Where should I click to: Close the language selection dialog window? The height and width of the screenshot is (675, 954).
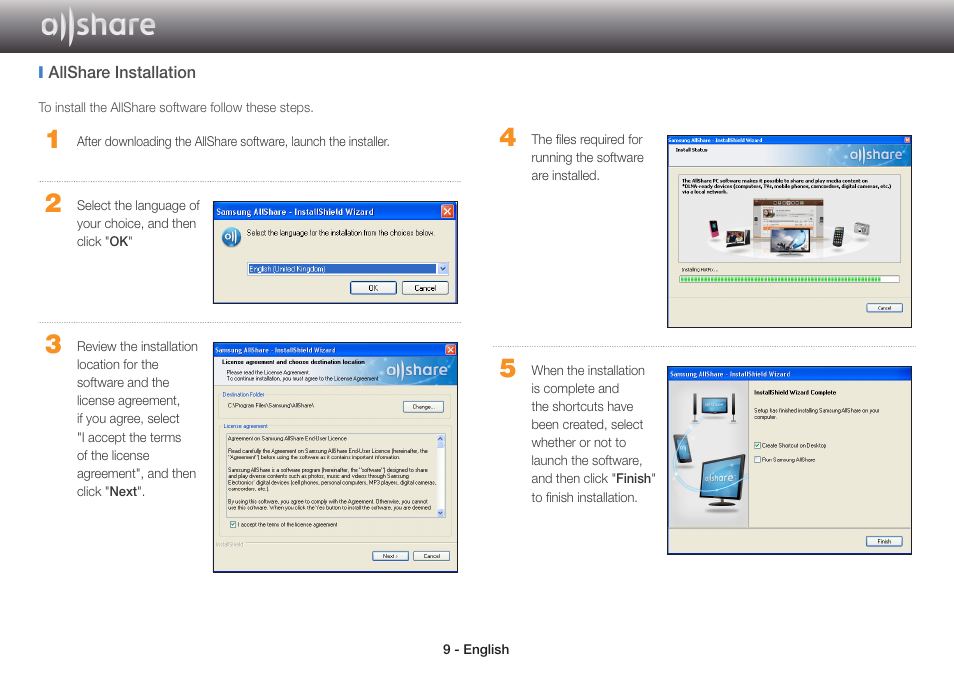(447, 211)
